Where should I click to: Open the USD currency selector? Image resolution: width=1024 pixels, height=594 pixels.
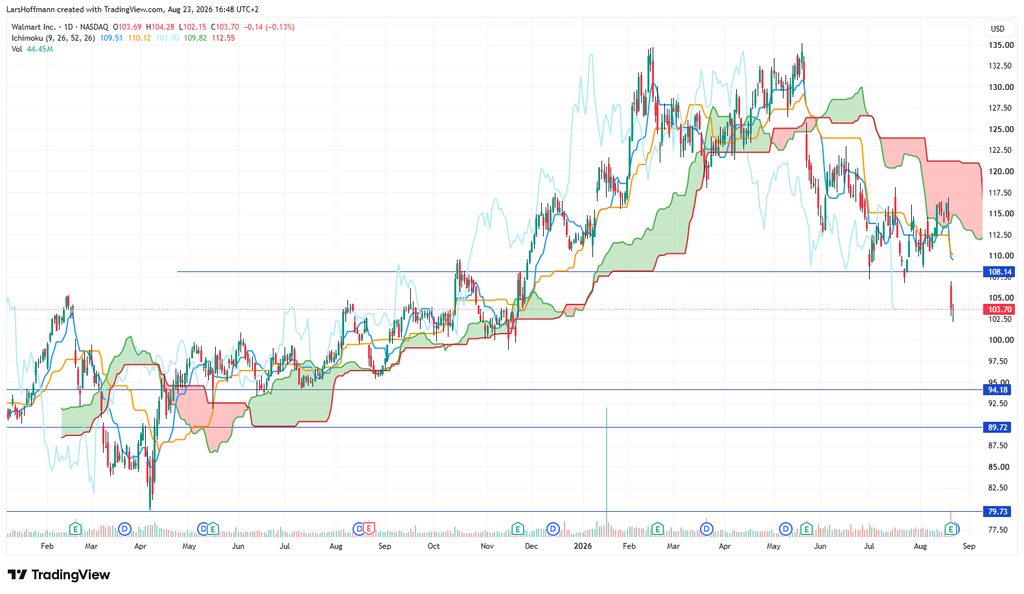click(x=997, y=29)
